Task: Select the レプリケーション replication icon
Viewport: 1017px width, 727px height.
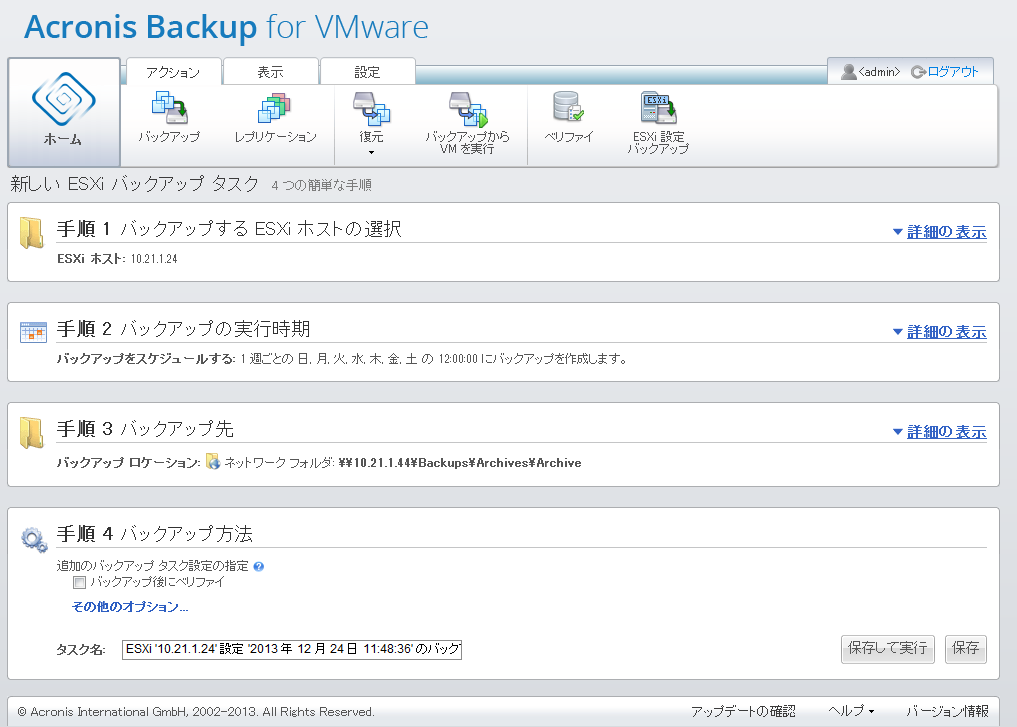Action: point(274,108)
